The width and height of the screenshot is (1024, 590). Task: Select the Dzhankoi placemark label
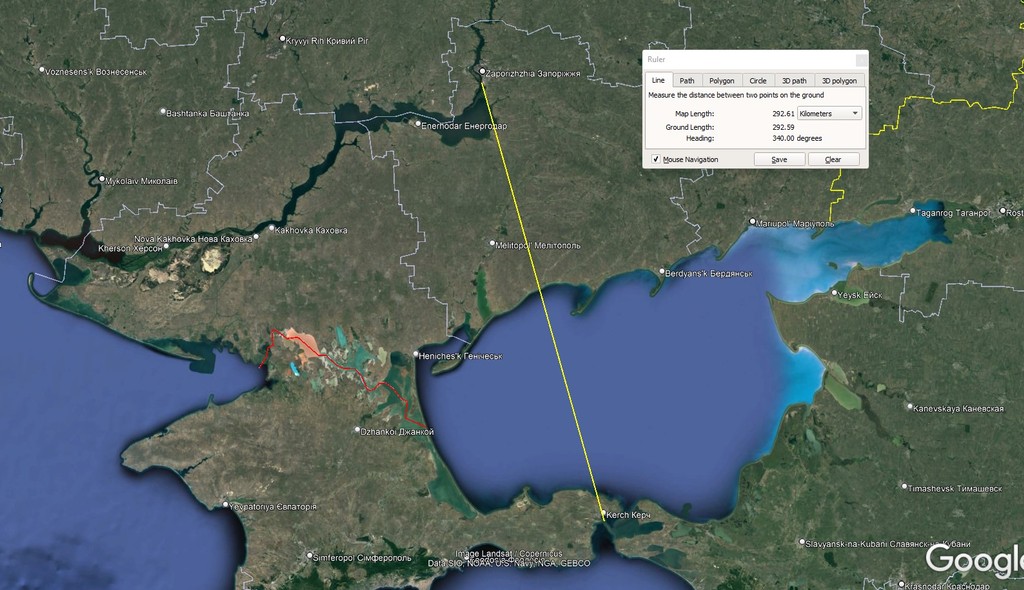(x=397, y=432)
